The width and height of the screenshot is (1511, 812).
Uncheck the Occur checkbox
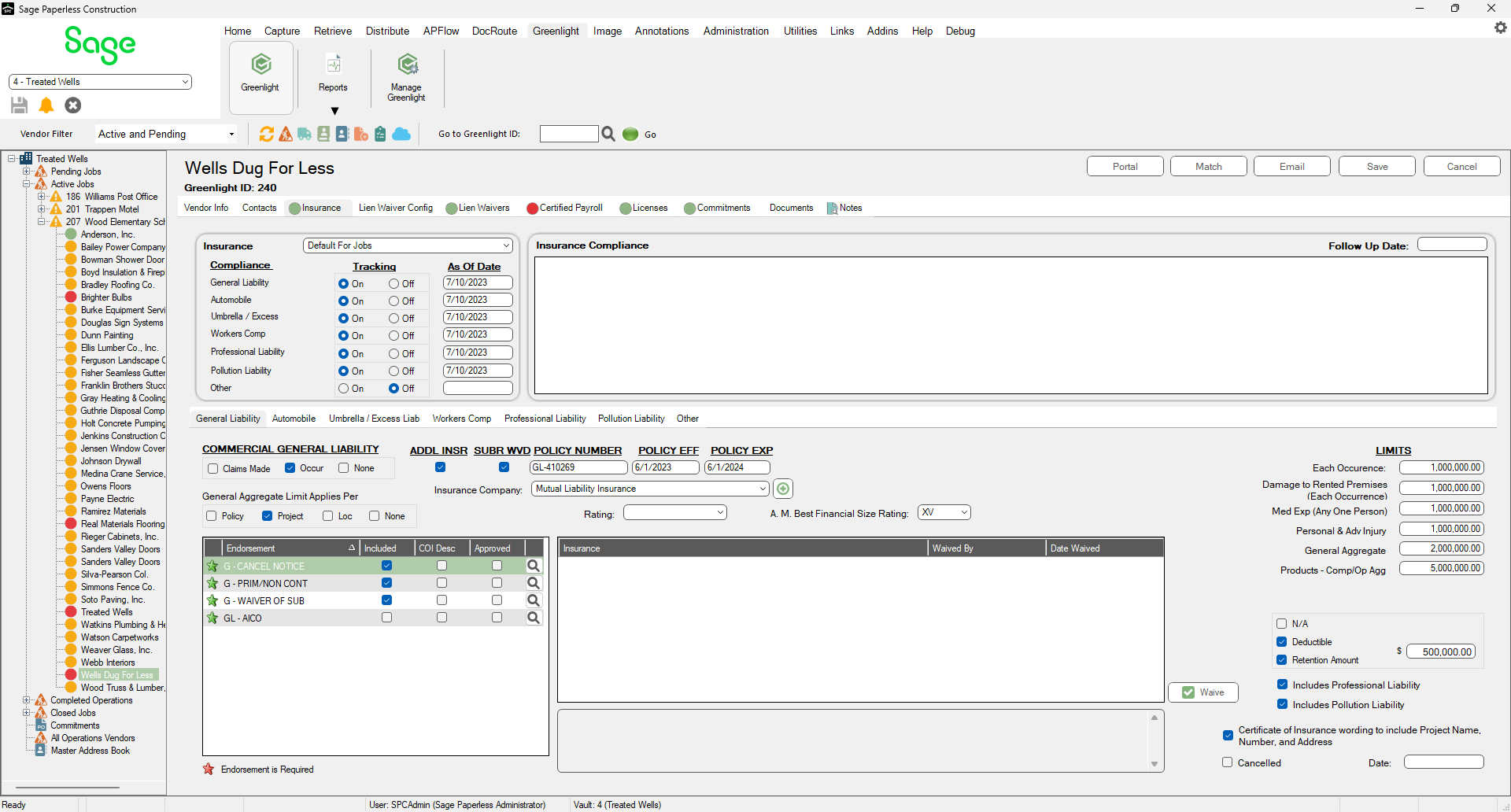[x=290, y=468]
